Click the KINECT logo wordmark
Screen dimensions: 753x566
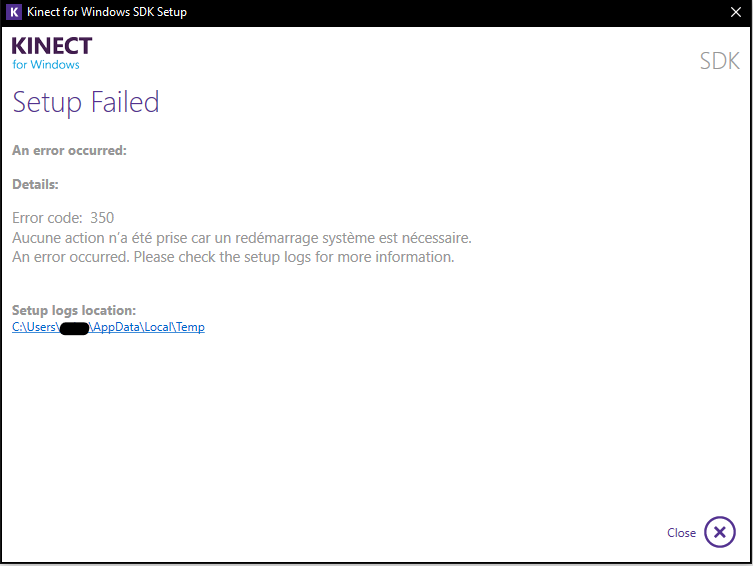point(52,46)
